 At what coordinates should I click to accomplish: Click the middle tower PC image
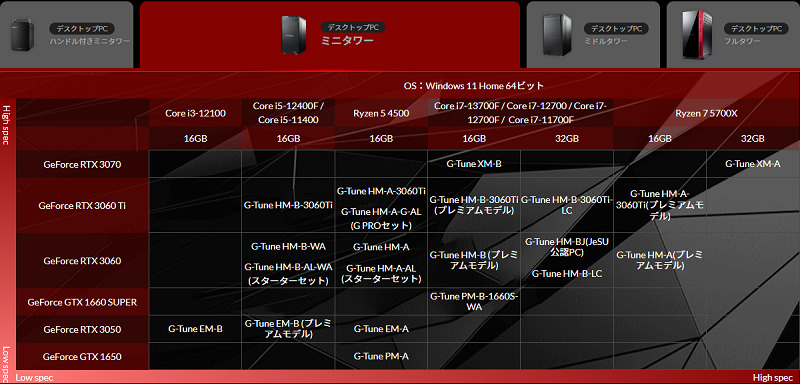coord(557,35)
